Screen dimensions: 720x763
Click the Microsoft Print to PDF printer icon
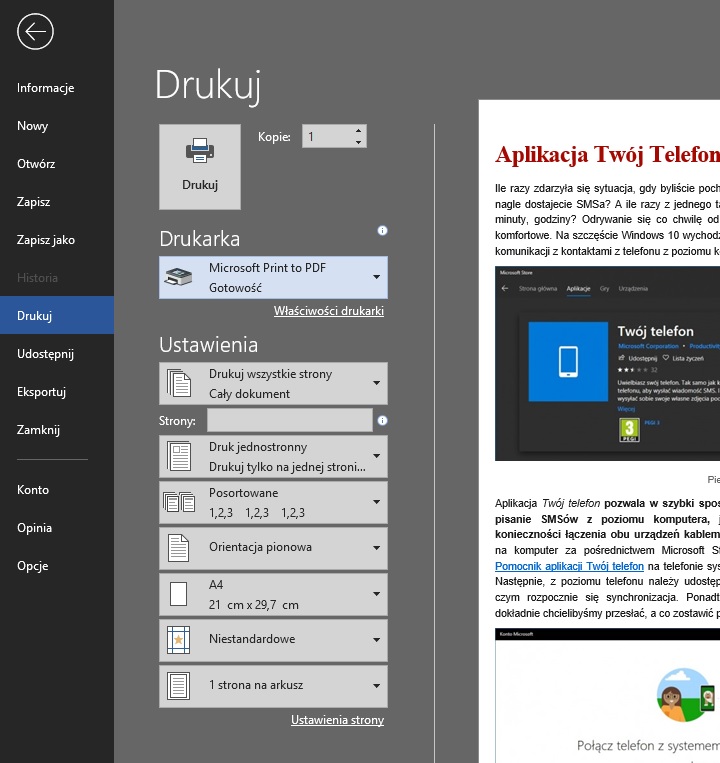tap(178, 277)
